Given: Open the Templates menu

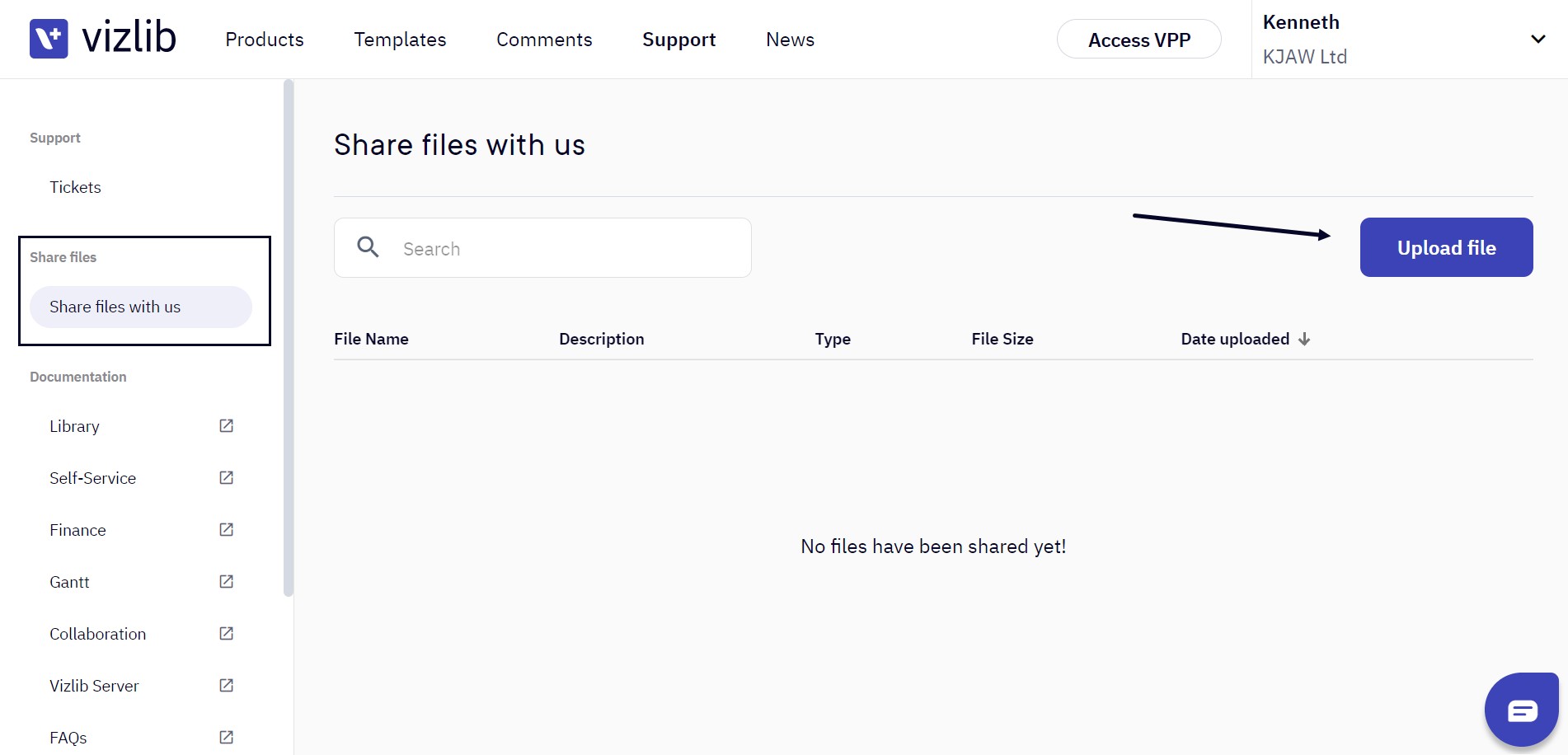Looking at the screenshot, I should pyautogui.click(x=400, y=40).
